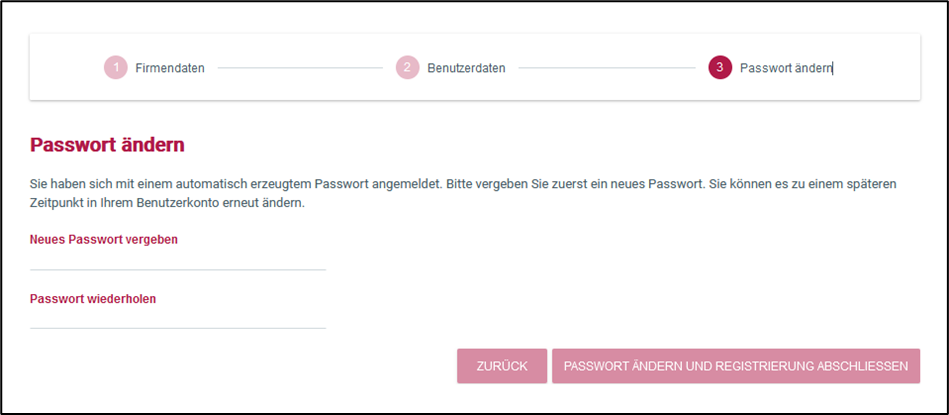This screenshot has width=949, height=415.
Task: Select the 'Passwort ändern' step label in stepper
Action: point(786,68)
